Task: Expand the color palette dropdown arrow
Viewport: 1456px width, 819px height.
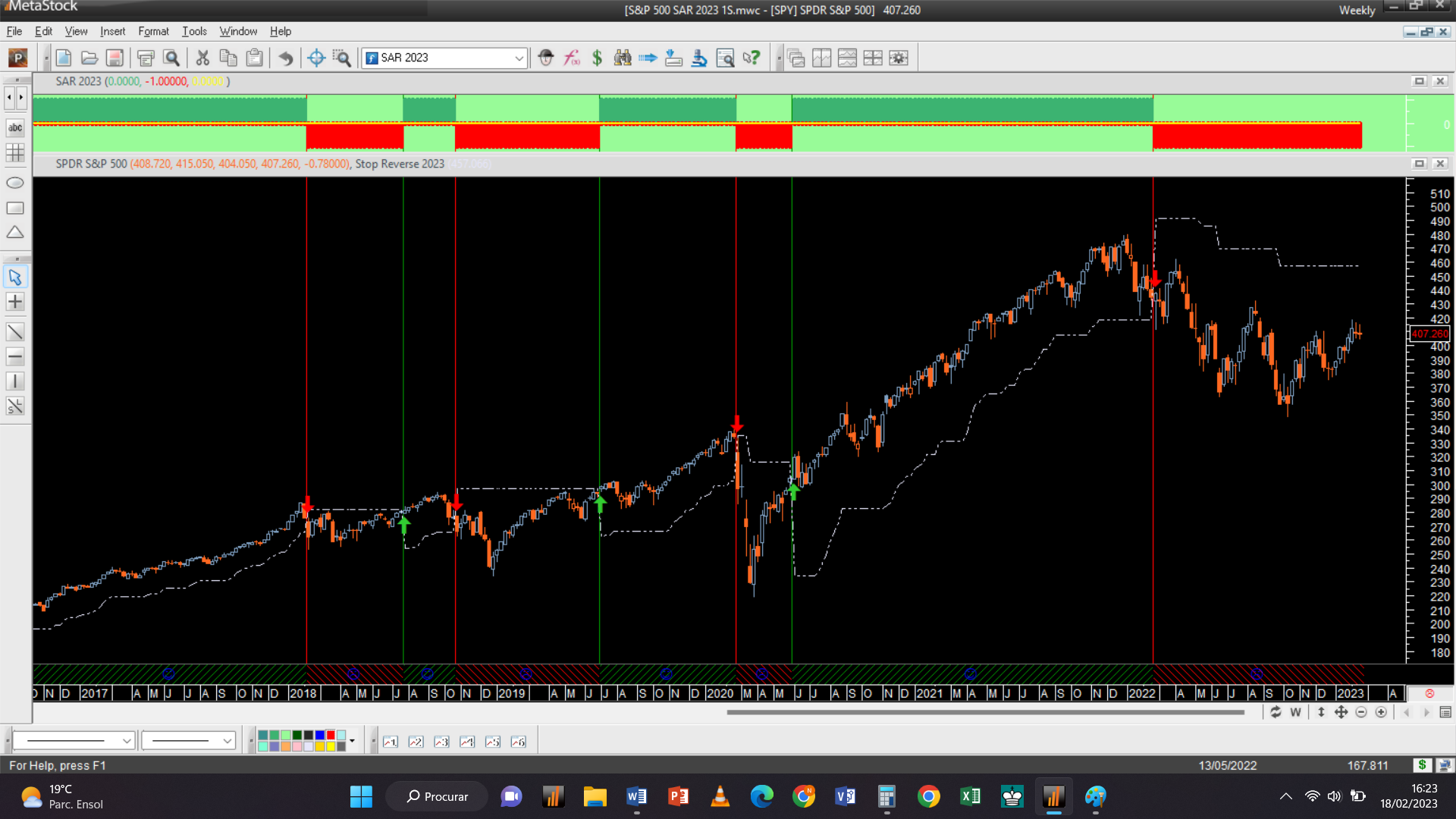Action: [x=352, y=741]
